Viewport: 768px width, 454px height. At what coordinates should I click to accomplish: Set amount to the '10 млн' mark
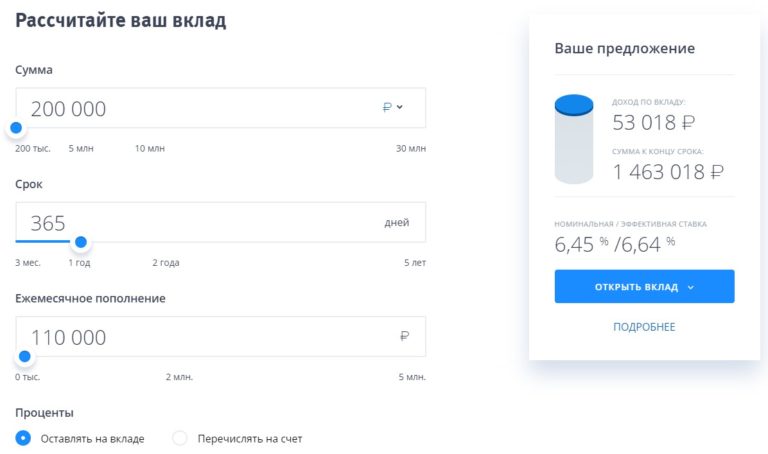149,149
